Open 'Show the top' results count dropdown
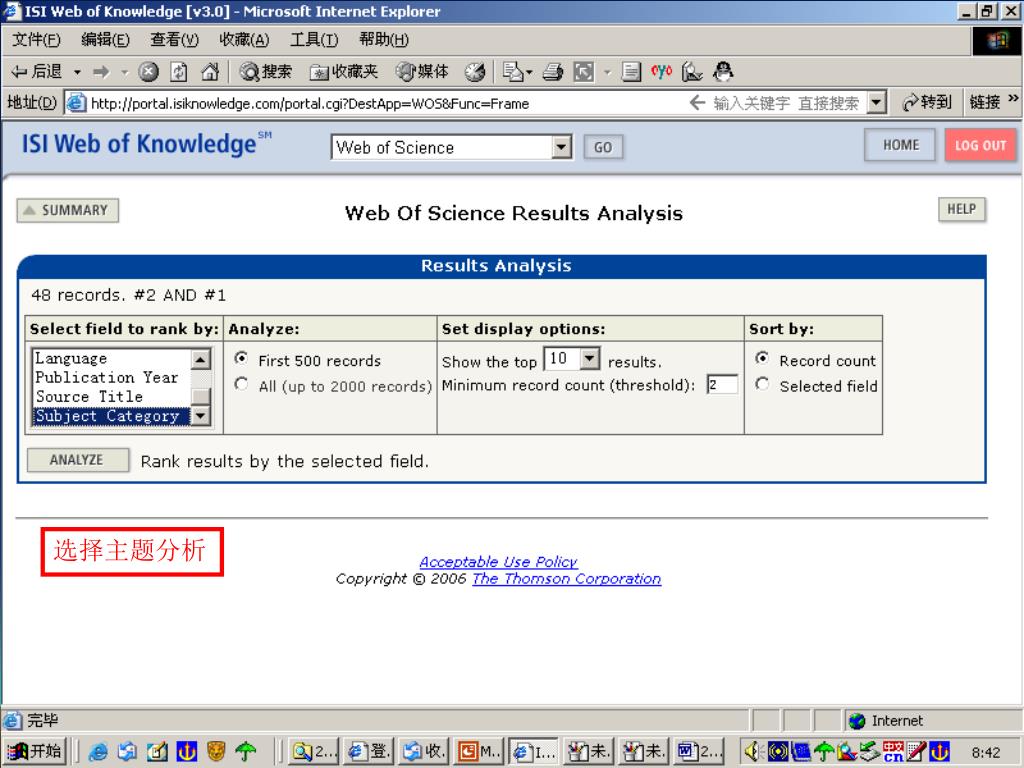 coord(589,358)
